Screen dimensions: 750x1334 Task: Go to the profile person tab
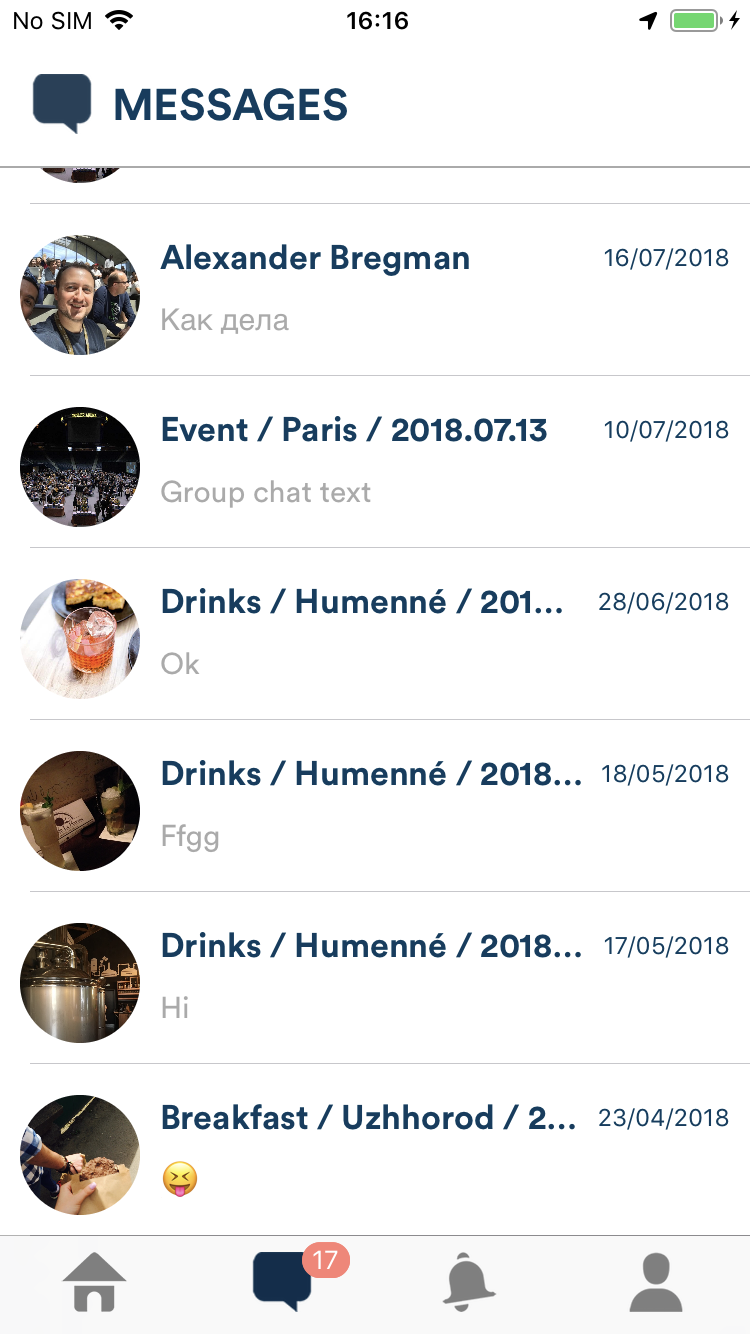point(656,1281)
